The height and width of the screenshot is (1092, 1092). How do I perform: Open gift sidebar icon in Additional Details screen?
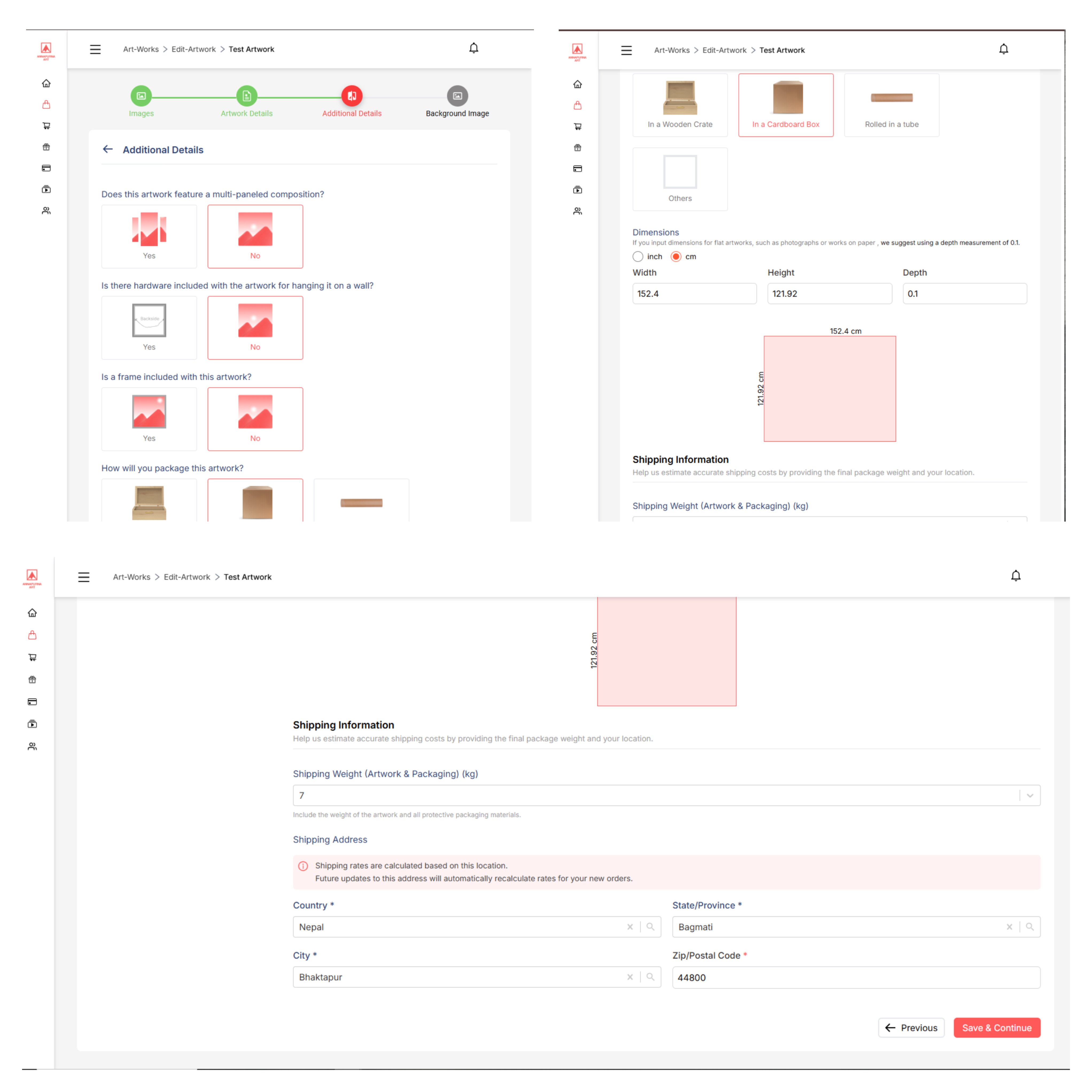(46, 147)
